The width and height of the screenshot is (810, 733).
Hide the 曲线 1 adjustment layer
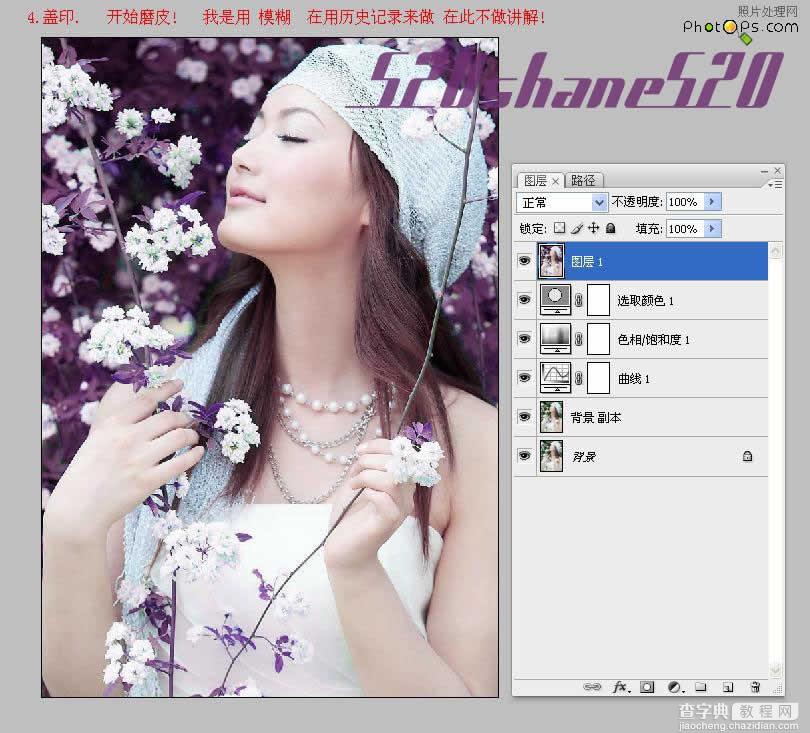pyautogui.click(x=524, y=378)
